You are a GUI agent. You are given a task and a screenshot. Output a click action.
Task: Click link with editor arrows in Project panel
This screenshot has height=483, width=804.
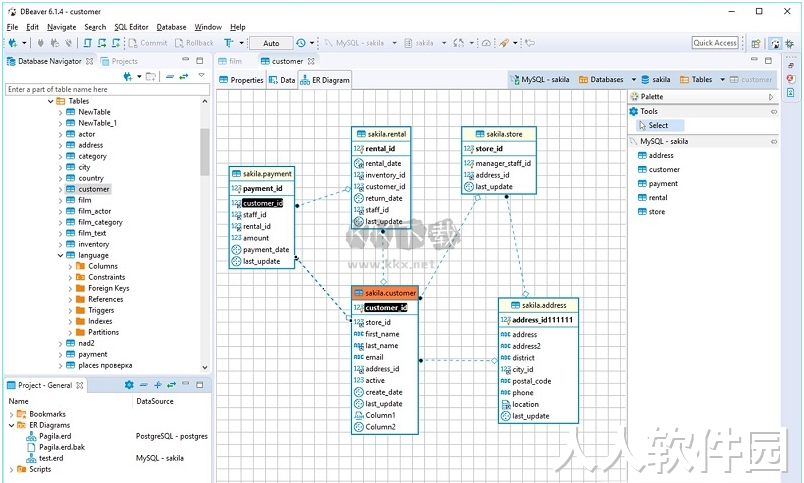(x=171, y=385)
